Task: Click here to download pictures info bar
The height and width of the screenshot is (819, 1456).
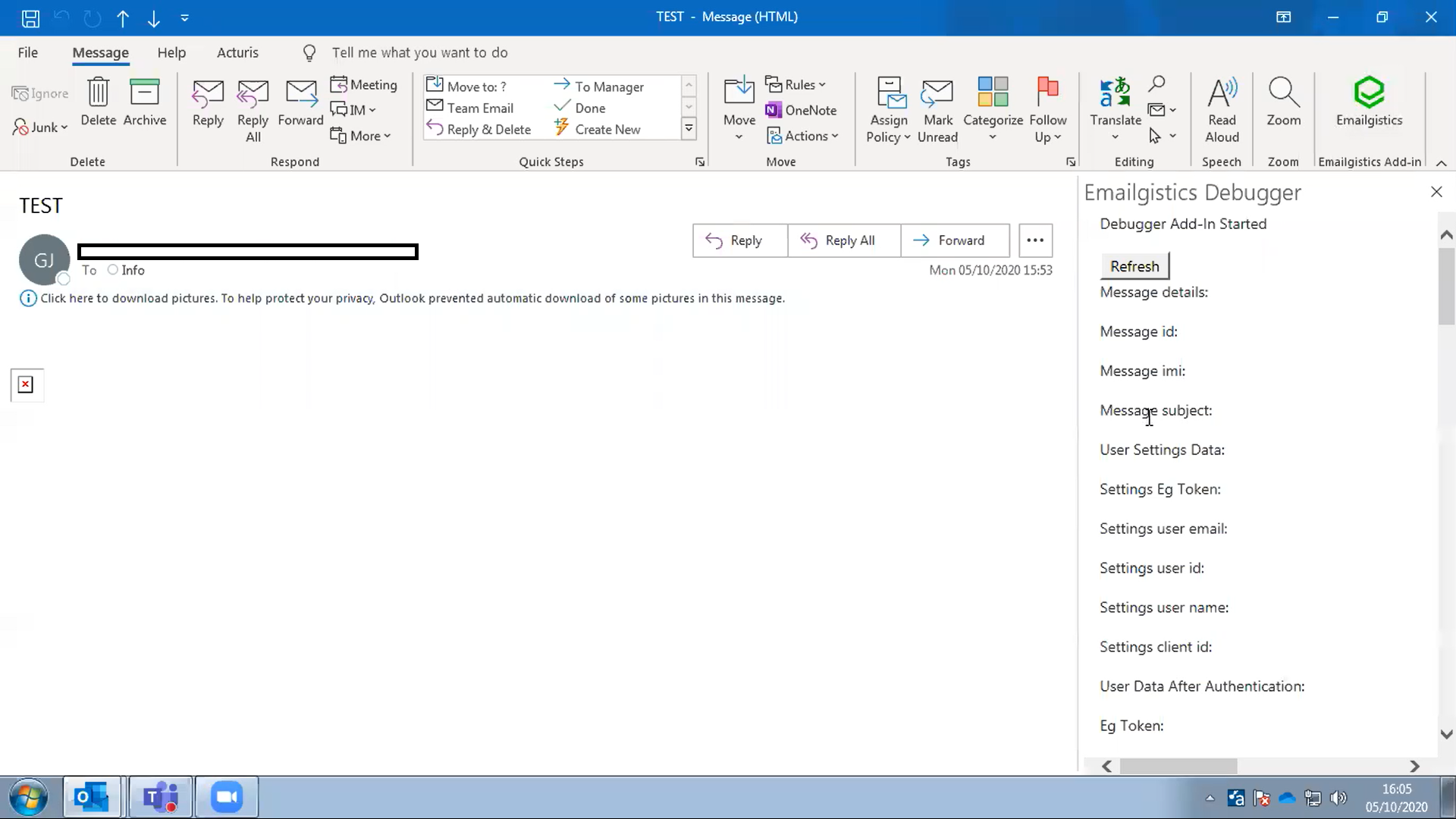Action: coord(403,298)
